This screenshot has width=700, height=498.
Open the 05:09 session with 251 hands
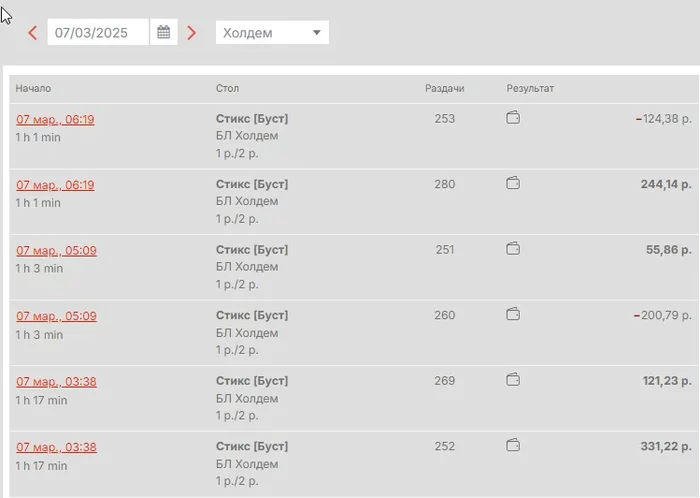click(x=56, y=250)
